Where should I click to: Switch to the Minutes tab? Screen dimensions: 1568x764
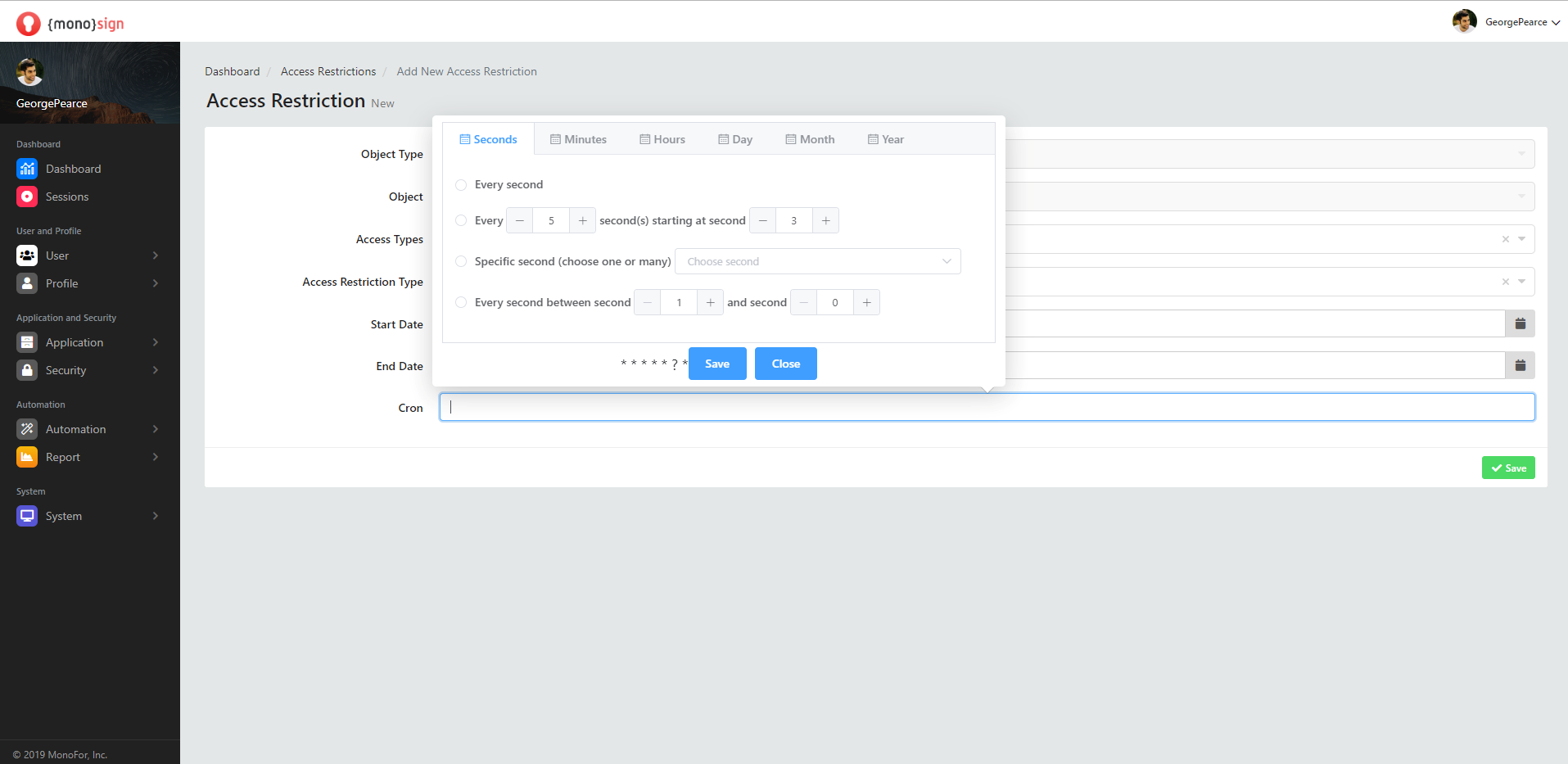(x=578, y=139)
